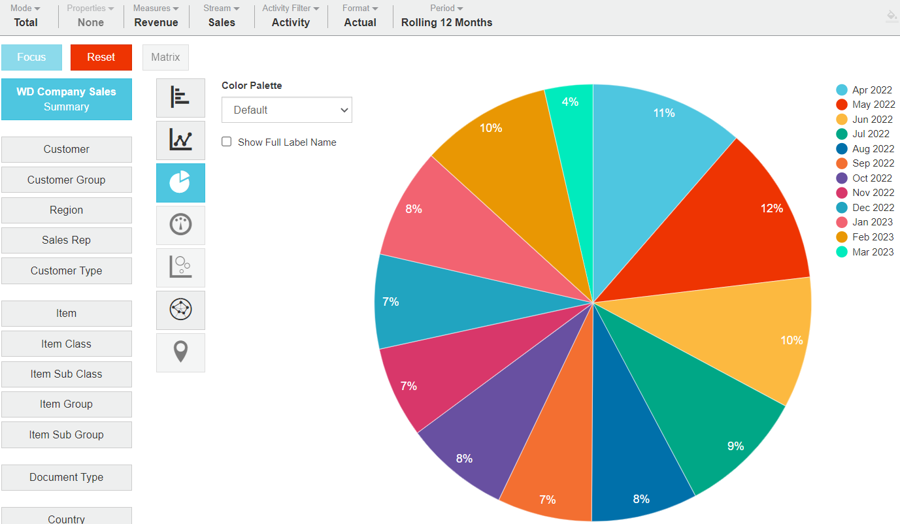
Task: Toggle Apr 2022 legend entry
Action: tap(864, 90)
